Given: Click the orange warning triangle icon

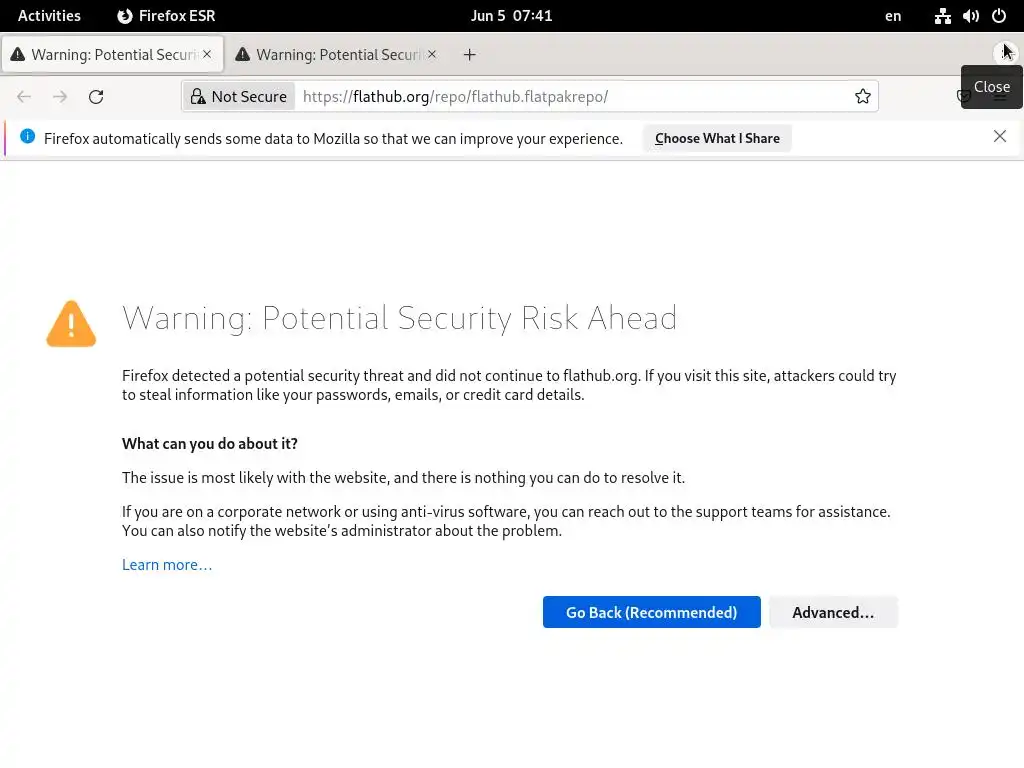Looking at the screenshot, I should click(71, 324).
